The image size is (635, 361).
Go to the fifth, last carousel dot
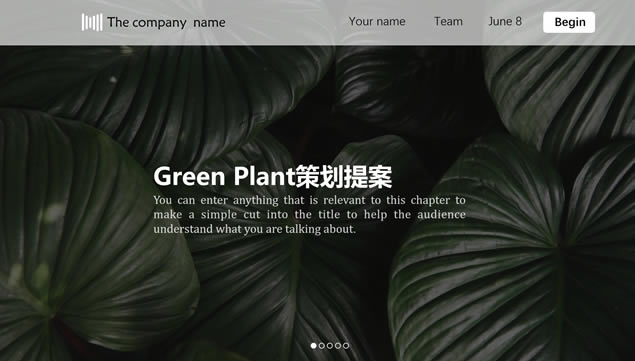(346, 346)
